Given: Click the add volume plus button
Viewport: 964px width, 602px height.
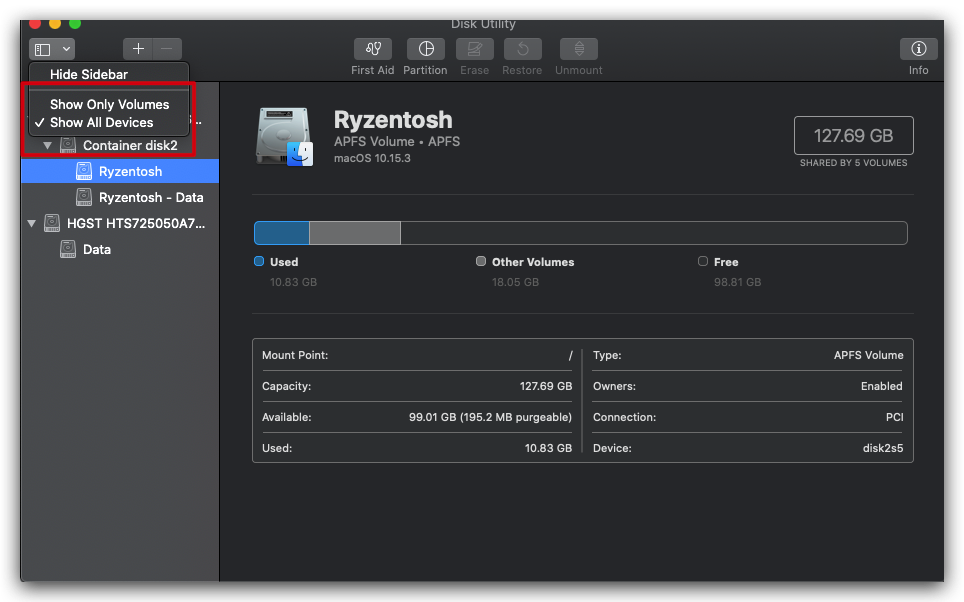Looking at the screenshot, I should coord(138,49).
